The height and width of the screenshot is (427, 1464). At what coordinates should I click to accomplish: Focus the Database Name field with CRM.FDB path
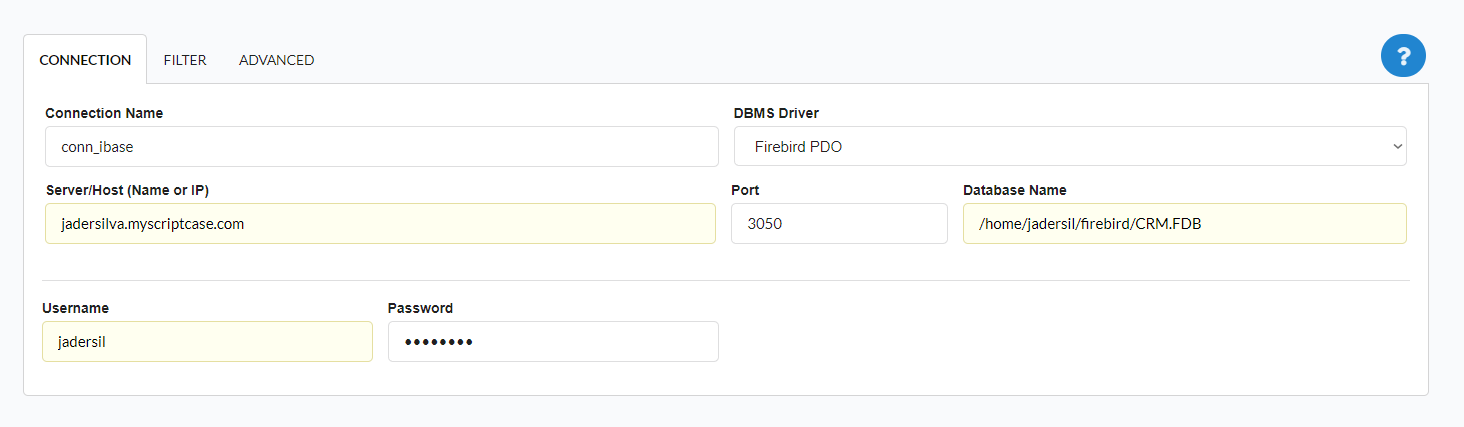(1185, 224)
